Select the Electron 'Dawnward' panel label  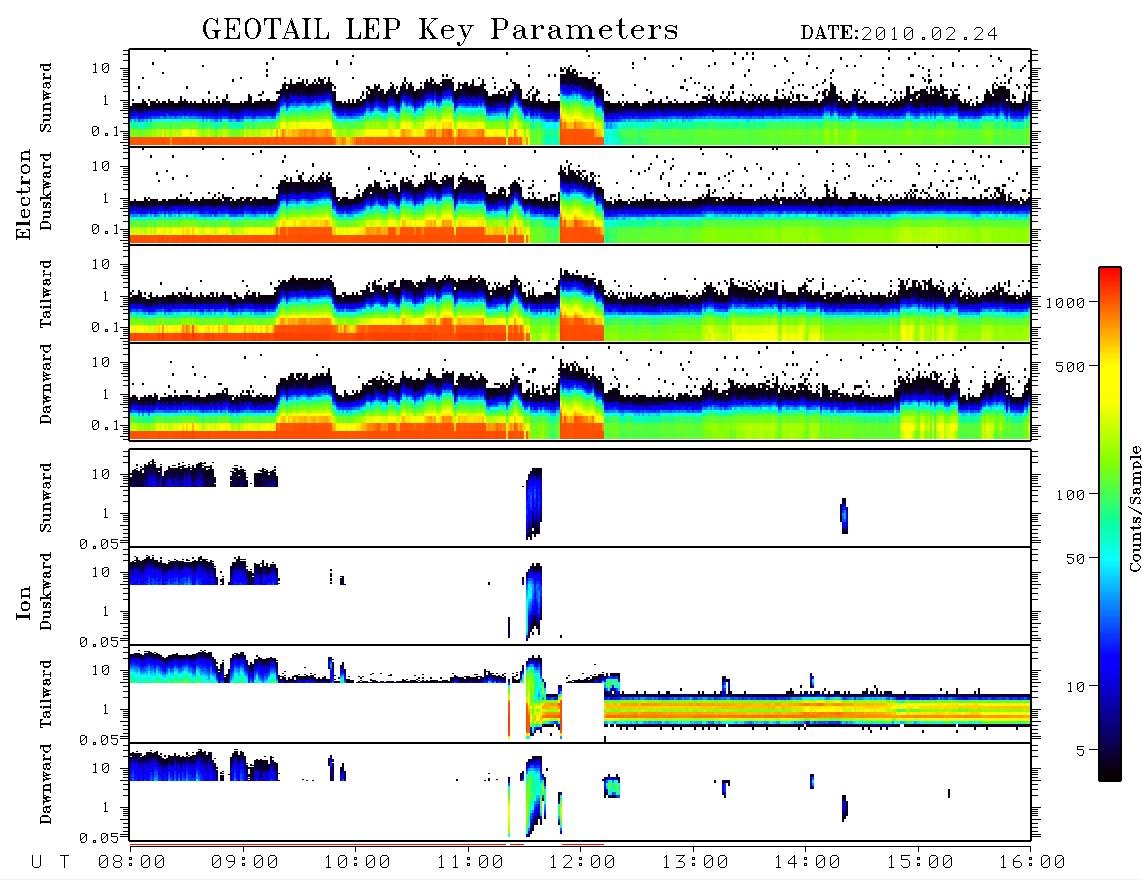click(x=46, y=384)
